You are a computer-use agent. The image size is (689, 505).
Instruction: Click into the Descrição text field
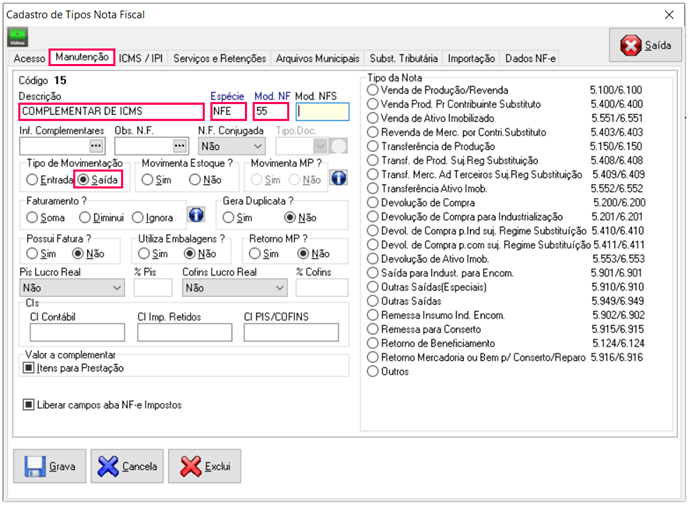tap(110, 112)
